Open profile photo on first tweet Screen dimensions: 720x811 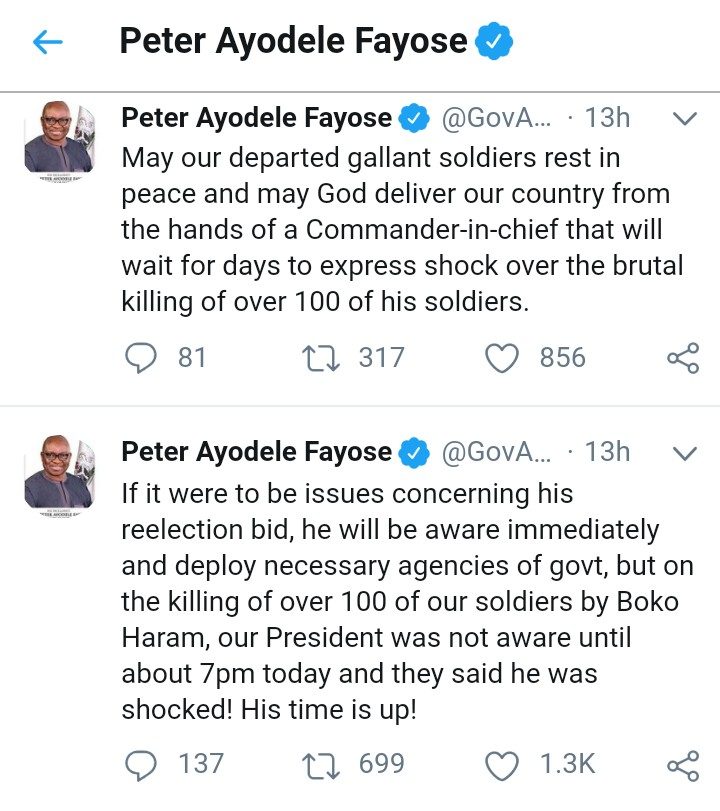[59, 139]
